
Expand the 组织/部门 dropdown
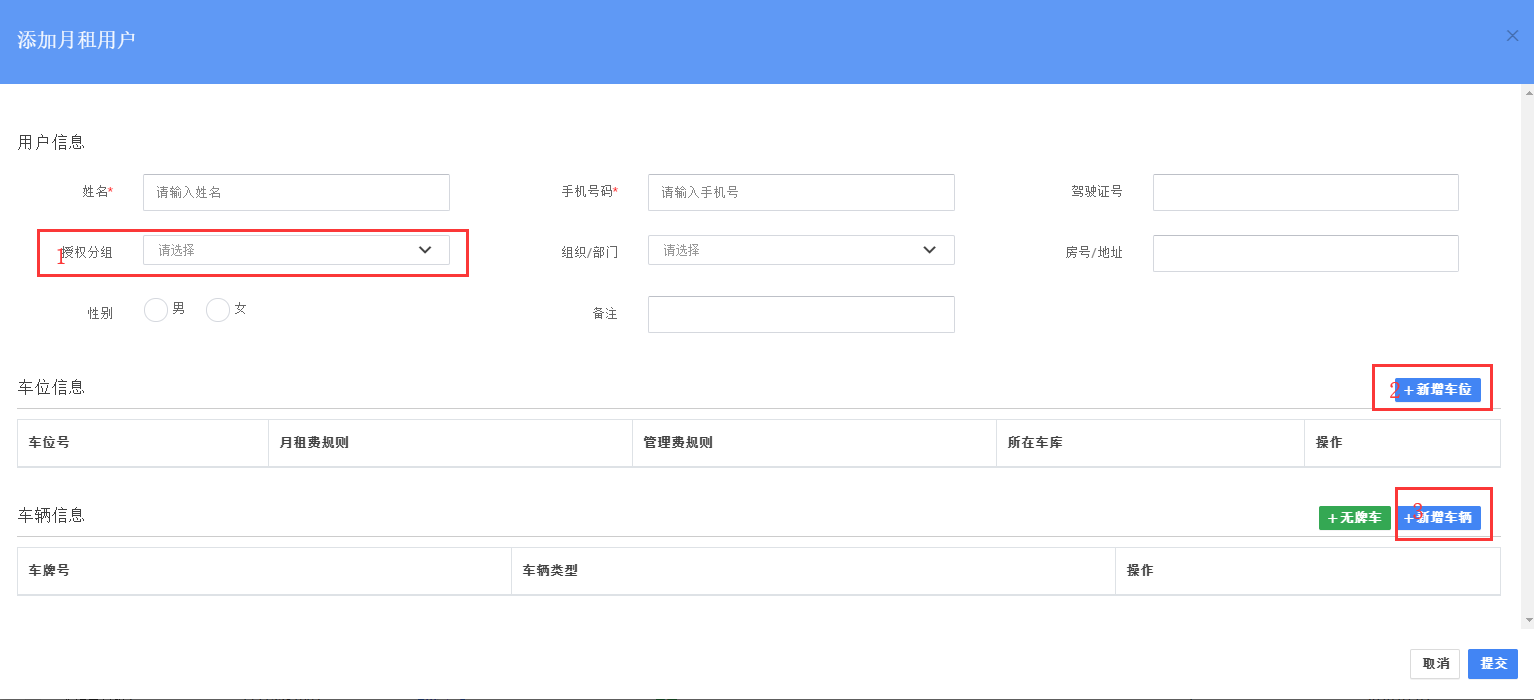801,250
